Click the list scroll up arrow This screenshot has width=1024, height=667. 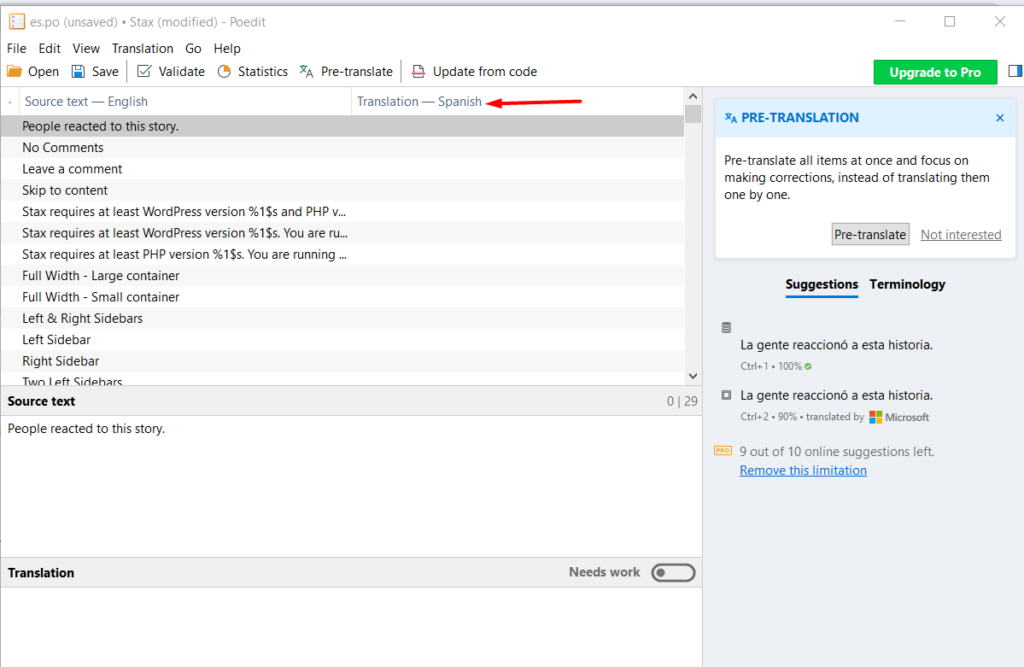(693, 96)
